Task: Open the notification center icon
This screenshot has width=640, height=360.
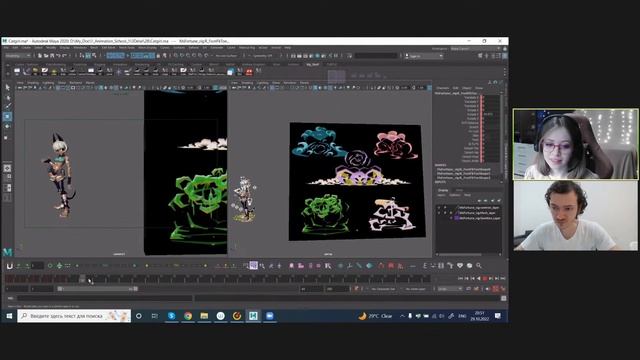Action: [498, 316]
